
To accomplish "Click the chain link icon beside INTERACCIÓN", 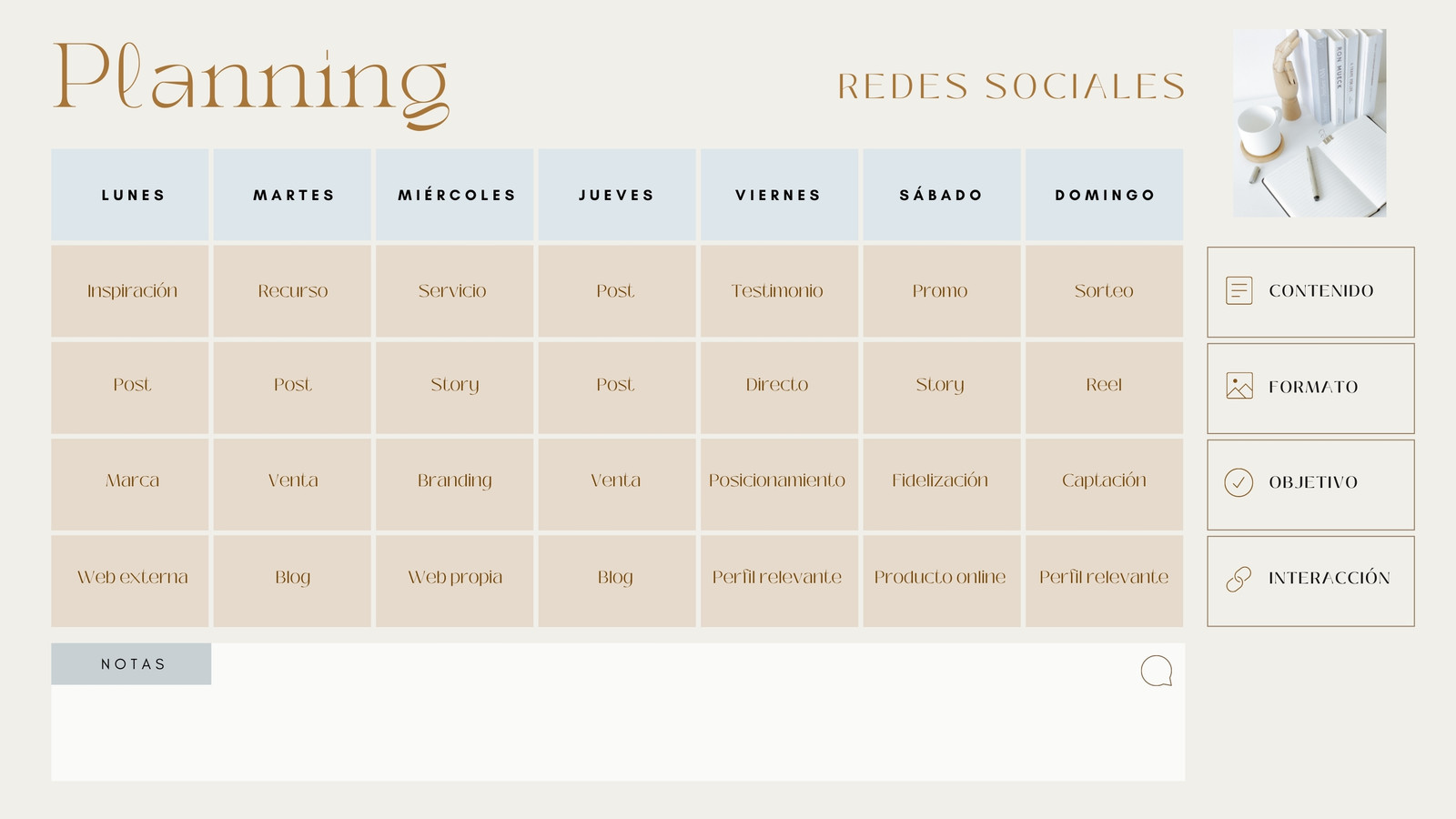I will [1239, 579].
